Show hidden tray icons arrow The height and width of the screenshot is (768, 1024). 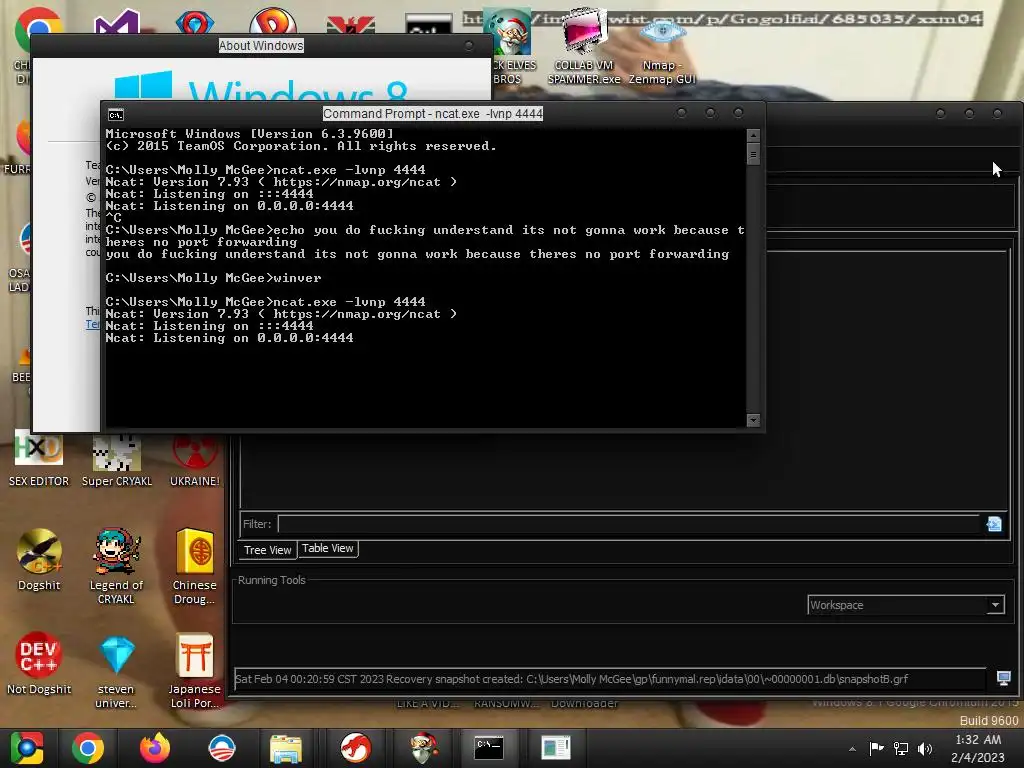pyautogui.click(x=852, y=749)
